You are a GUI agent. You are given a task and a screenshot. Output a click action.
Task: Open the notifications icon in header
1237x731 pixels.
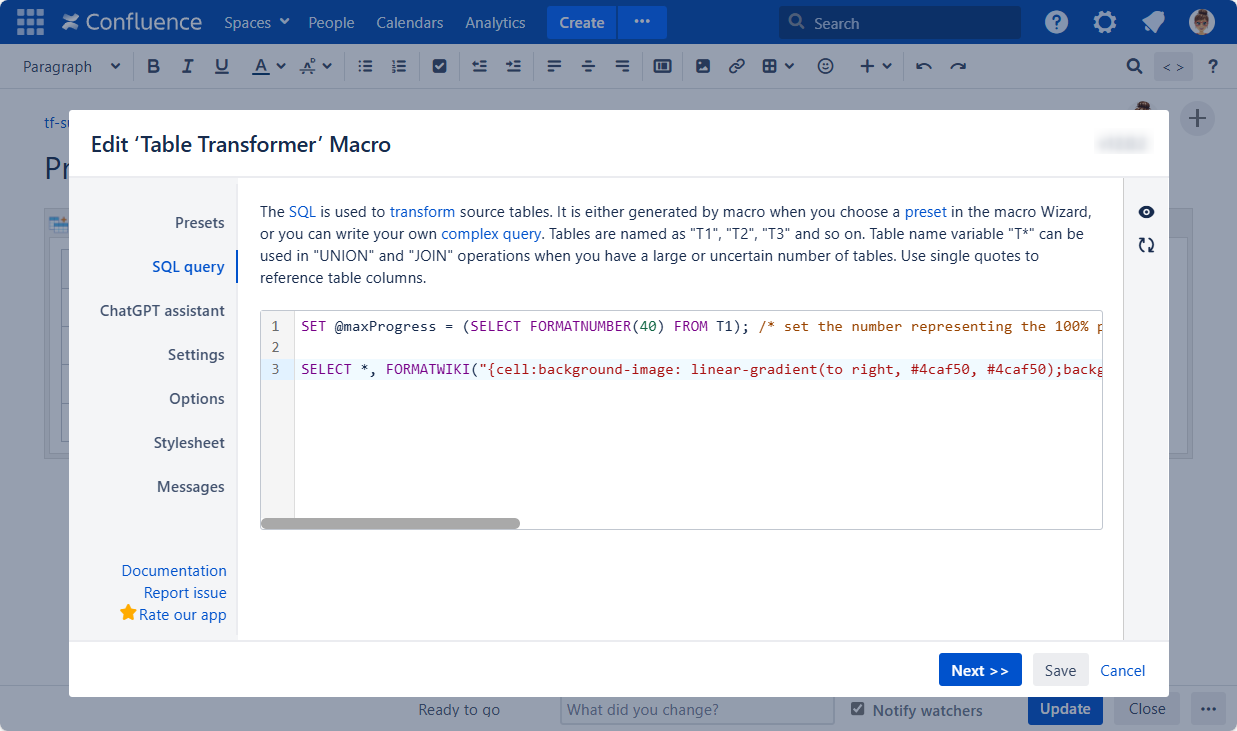(x=1153, y=22)
